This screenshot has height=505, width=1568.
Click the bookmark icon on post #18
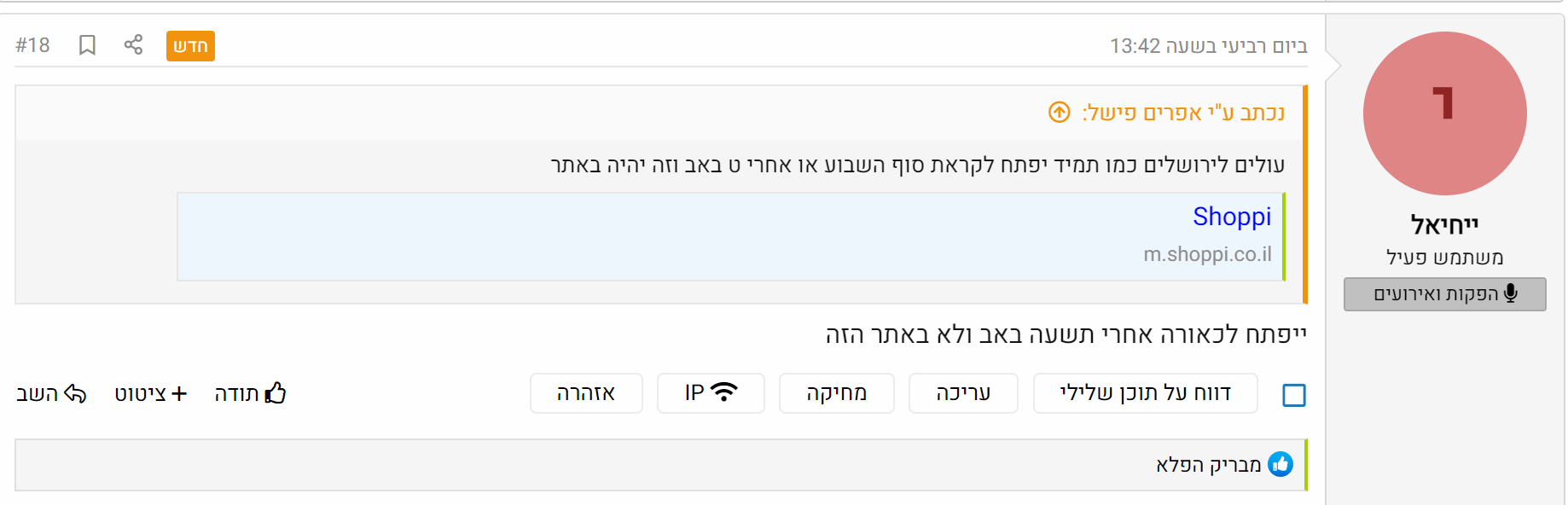87,45
